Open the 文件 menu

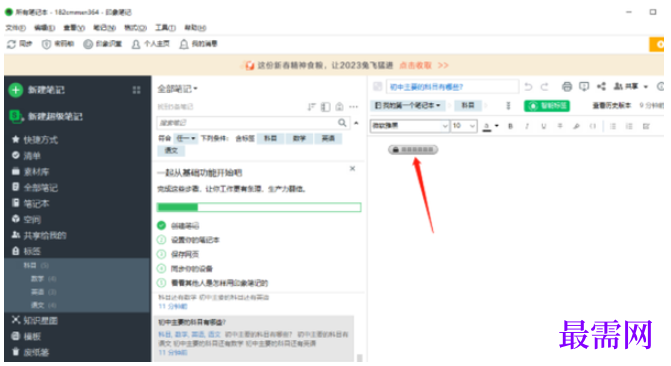pos(15,28)
